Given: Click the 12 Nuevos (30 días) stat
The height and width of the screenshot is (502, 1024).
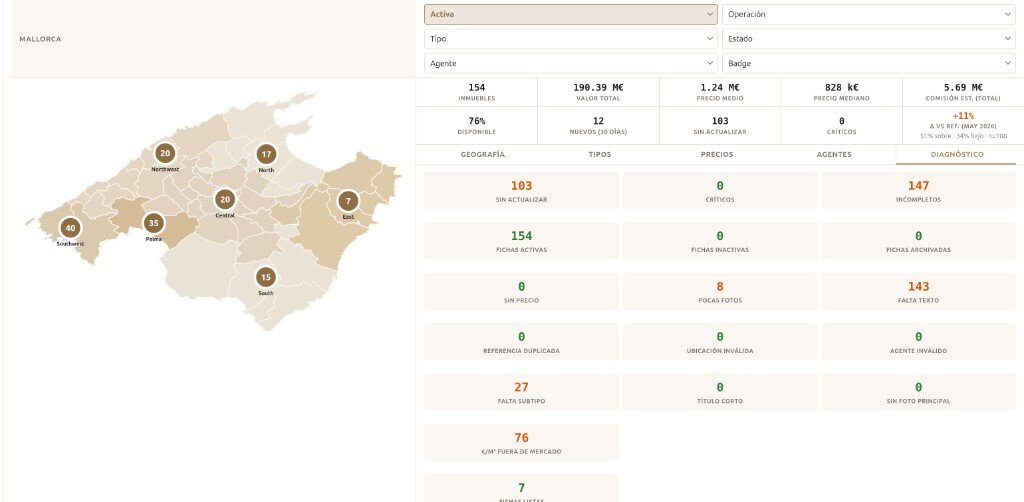Looking at the screenshot, I should point(598,125).
